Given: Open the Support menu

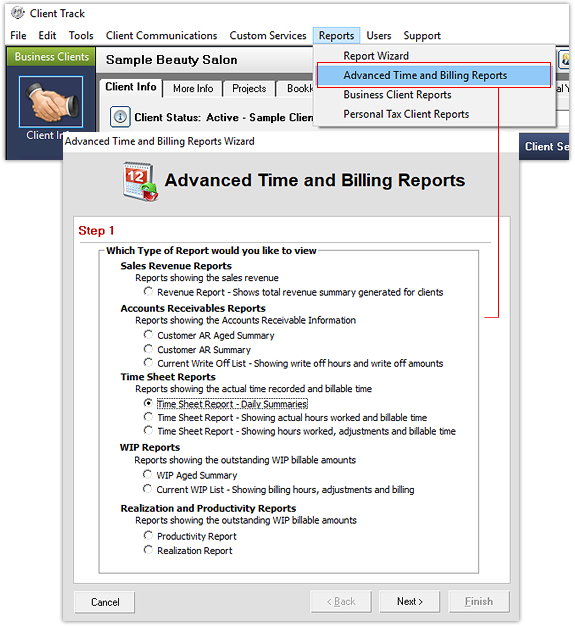Looking at the screenshot, I should point(422,36).
